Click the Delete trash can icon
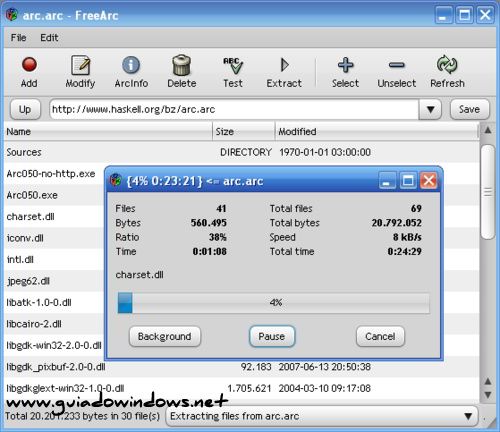This screenshot has height=432, width=500. (182, 65)
